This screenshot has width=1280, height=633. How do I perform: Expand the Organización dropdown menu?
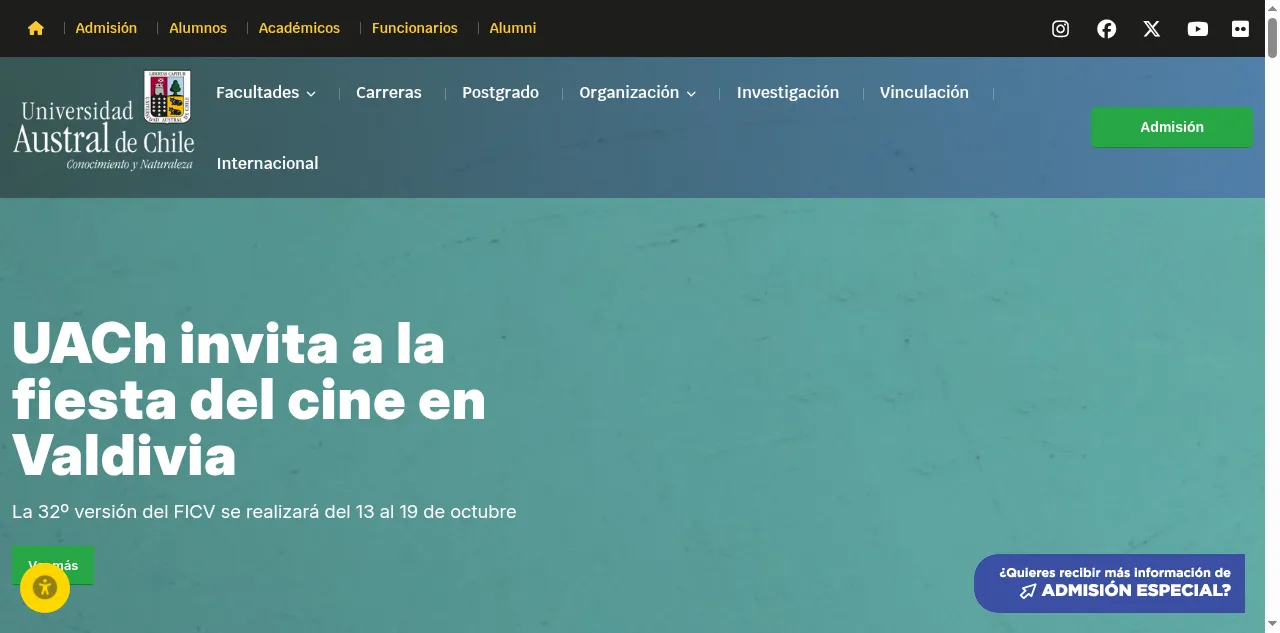coord(638,92)
